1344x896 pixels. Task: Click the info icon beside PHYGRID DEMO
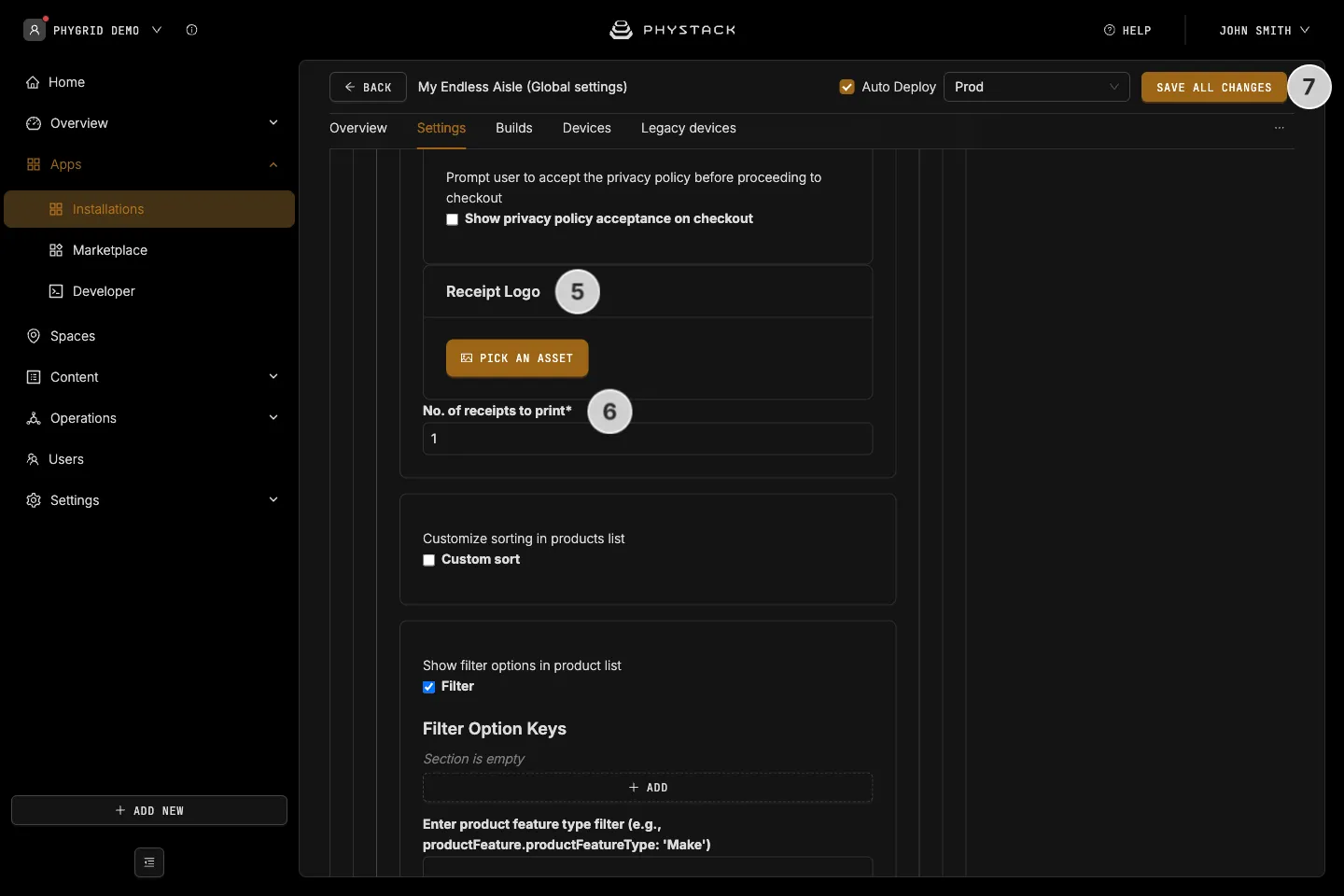(x=191, y=30)
